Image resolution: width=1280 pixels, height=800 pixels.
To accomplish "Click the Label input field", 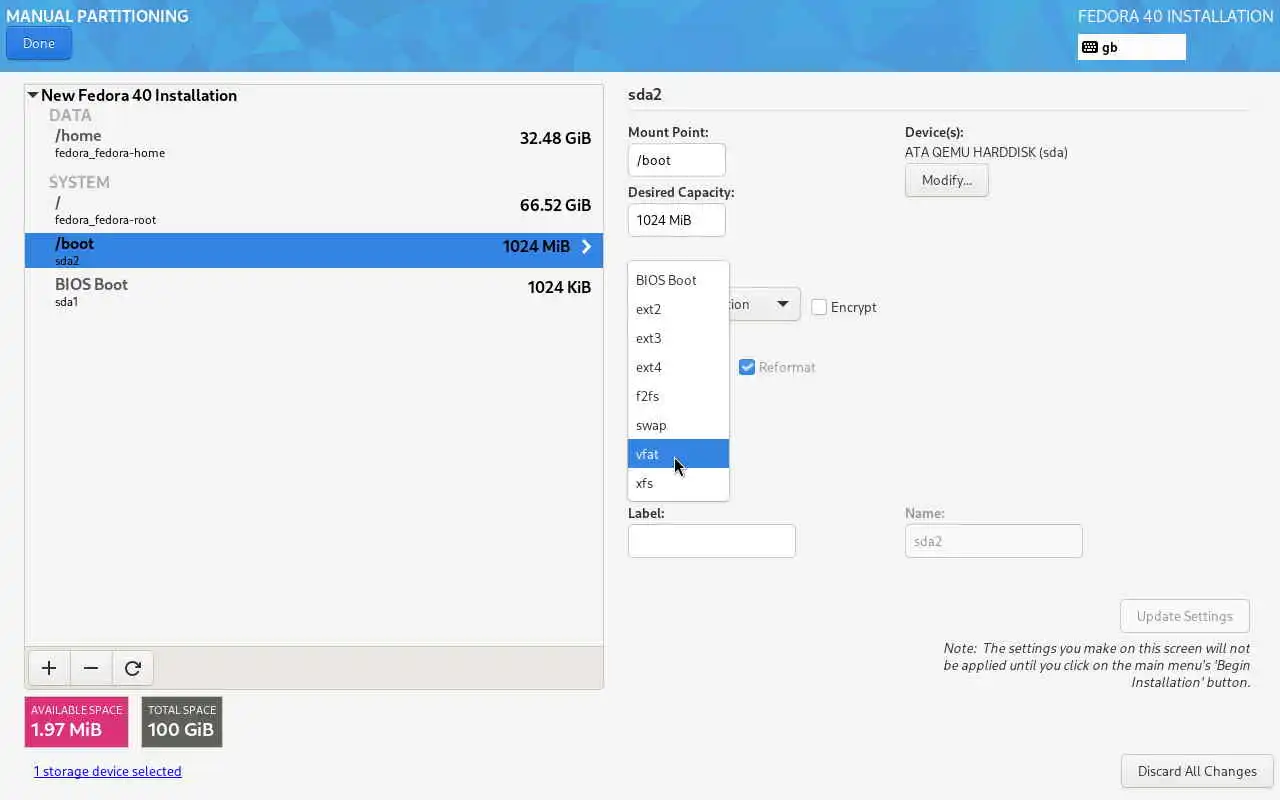I will tap(712, 541).
